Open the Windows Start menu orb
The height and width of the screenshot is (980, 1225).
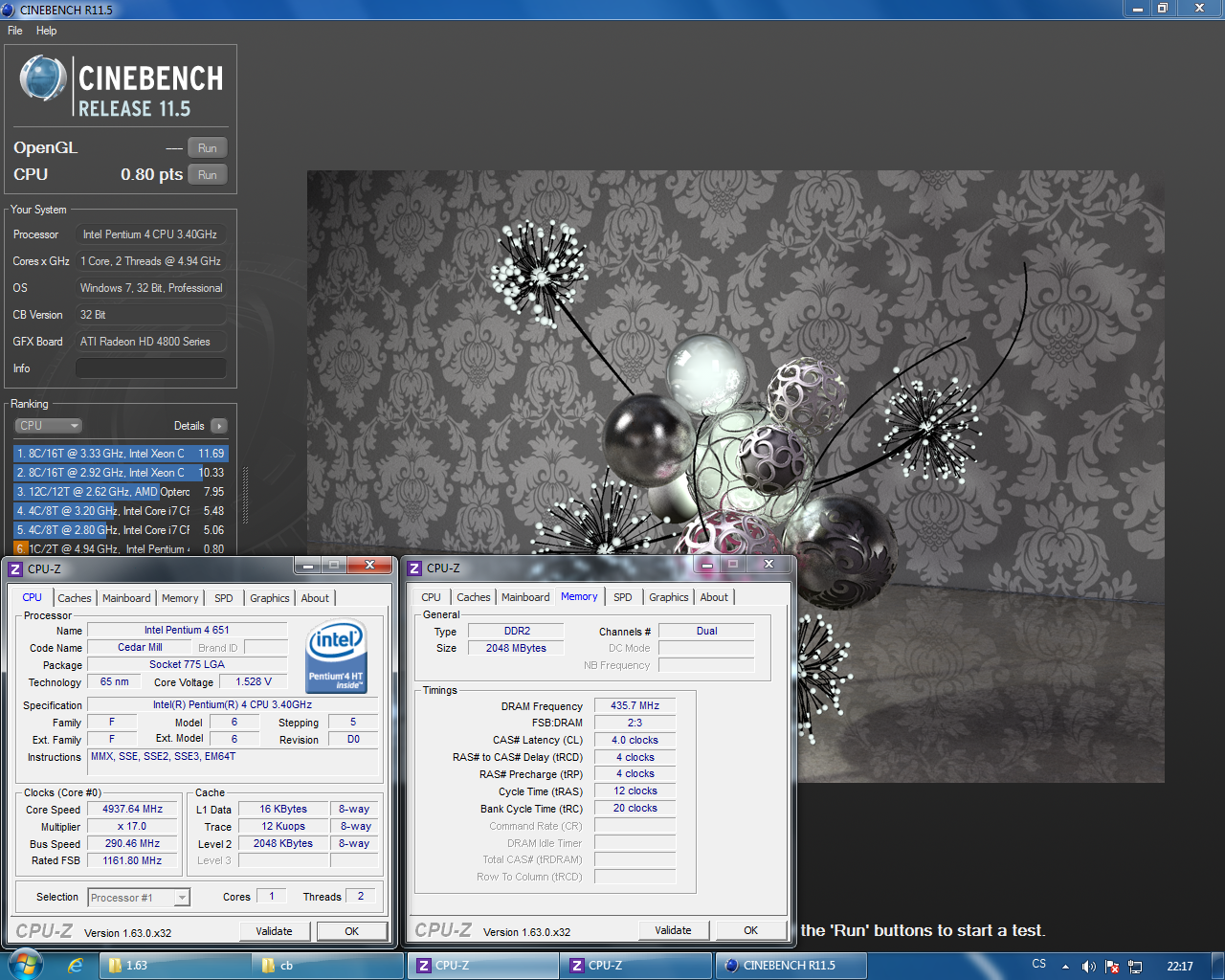(24, 964)
